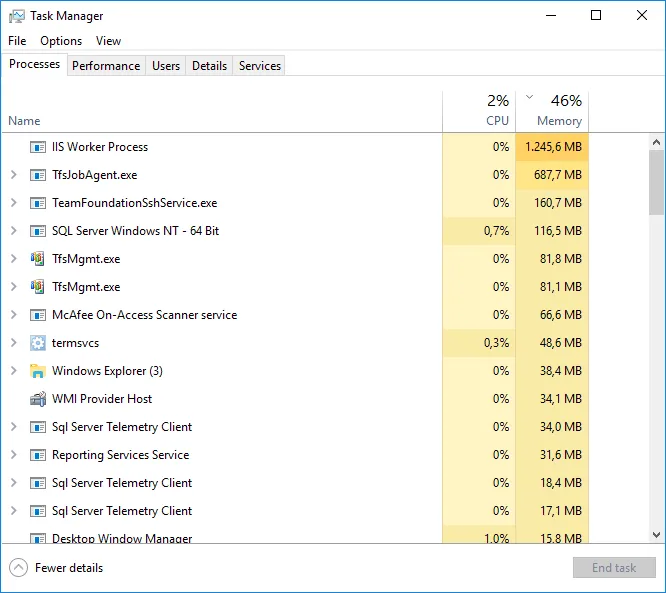Click icon of TfsMgmt.exe using 81,8 MB
666x593 pixels.
pyautogui.click(x=38, y=259)
